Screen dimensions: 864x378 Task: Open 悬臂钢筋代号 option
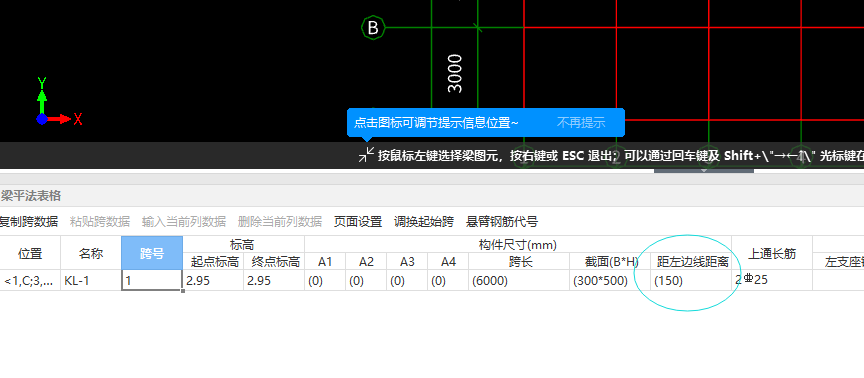[x=502, y=222]
